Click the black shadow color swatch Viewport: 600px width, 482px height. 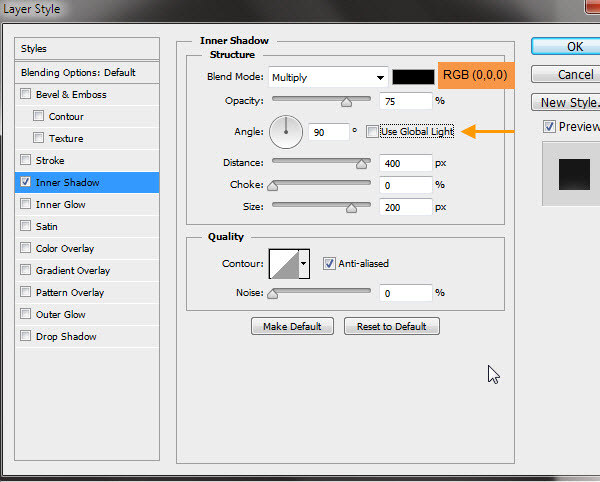[x=413, y=77]
